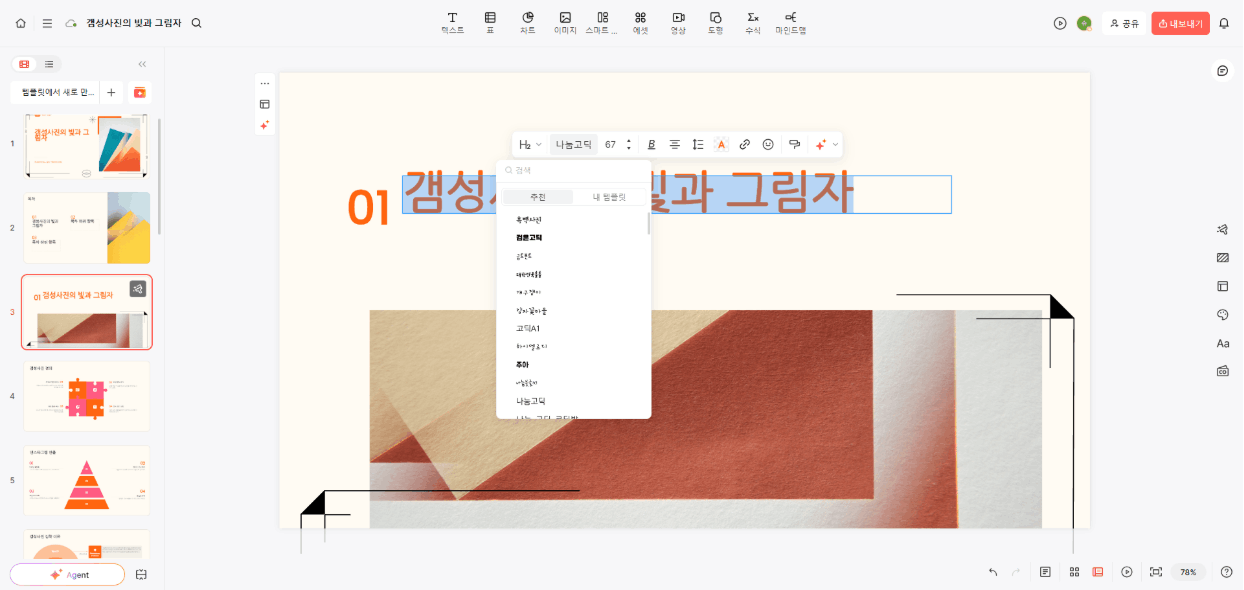The width and height of the screenshot is (1244, 590).
Task: Open the 스마트 smart layout tool
Action: [x=602, y=23]
